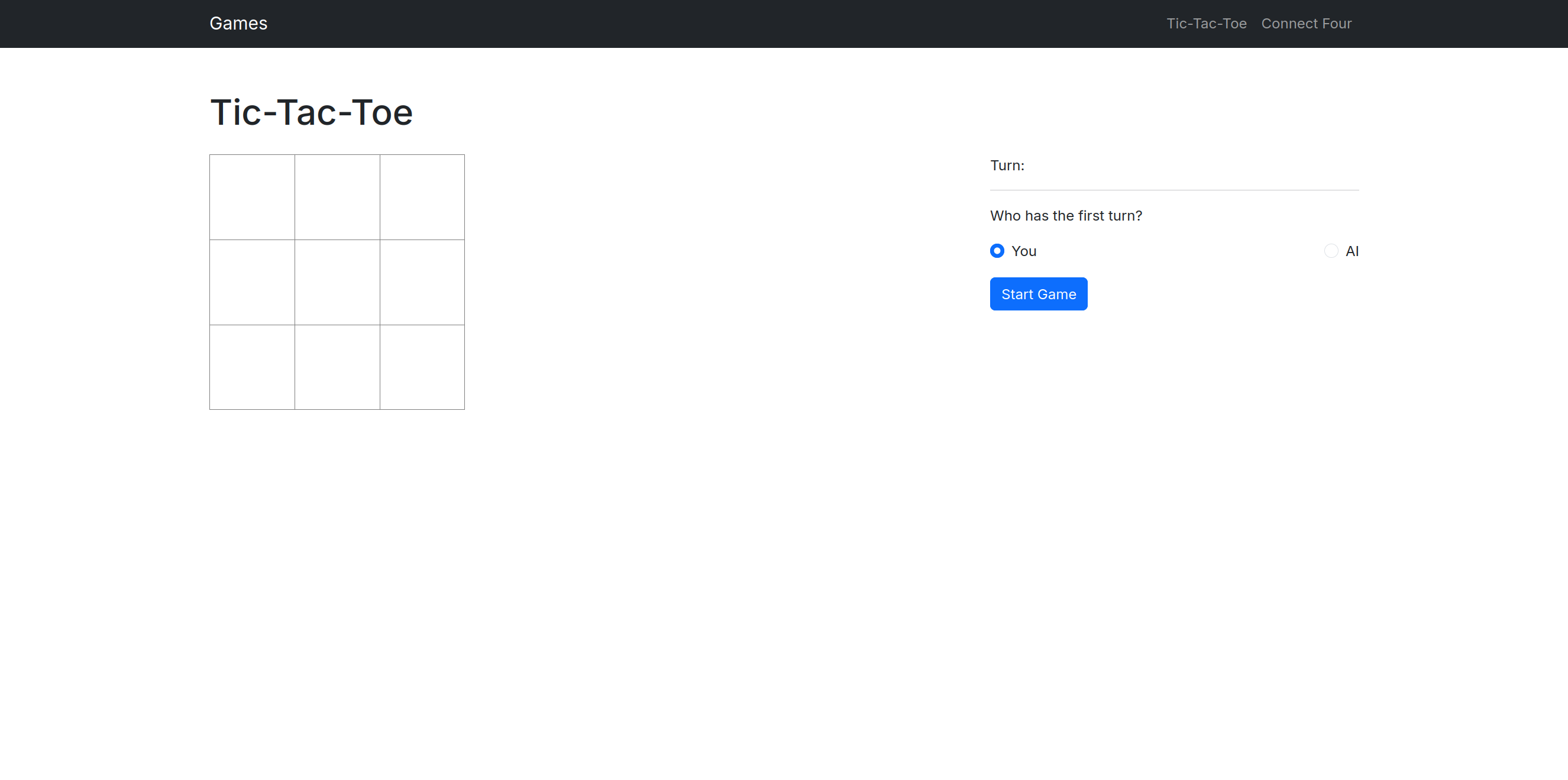The width and height of the screenshot is (1568, 780).
Task: Mark the center board cell
Action: [337, 282]
